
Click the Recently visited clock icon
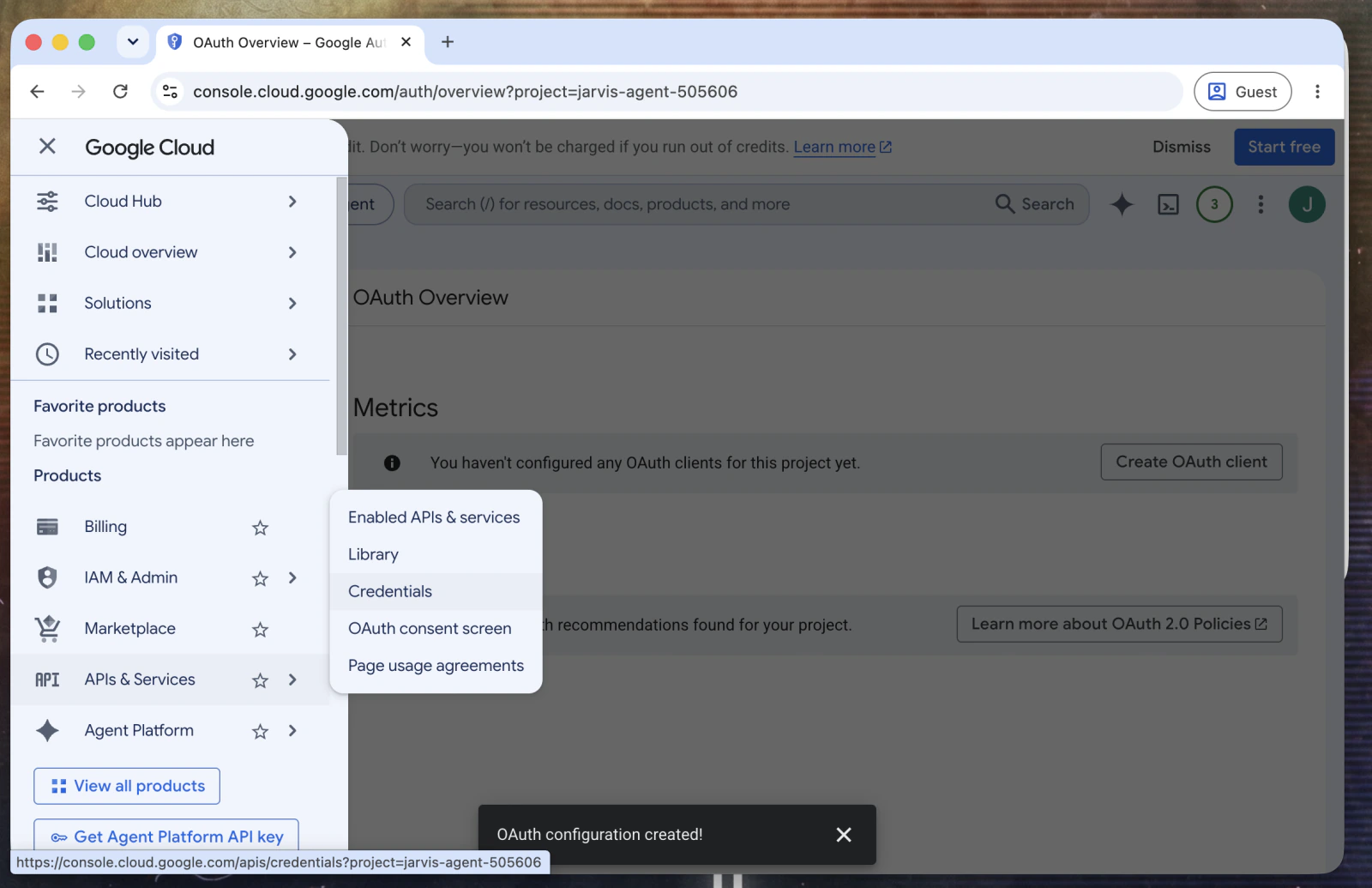47,354
